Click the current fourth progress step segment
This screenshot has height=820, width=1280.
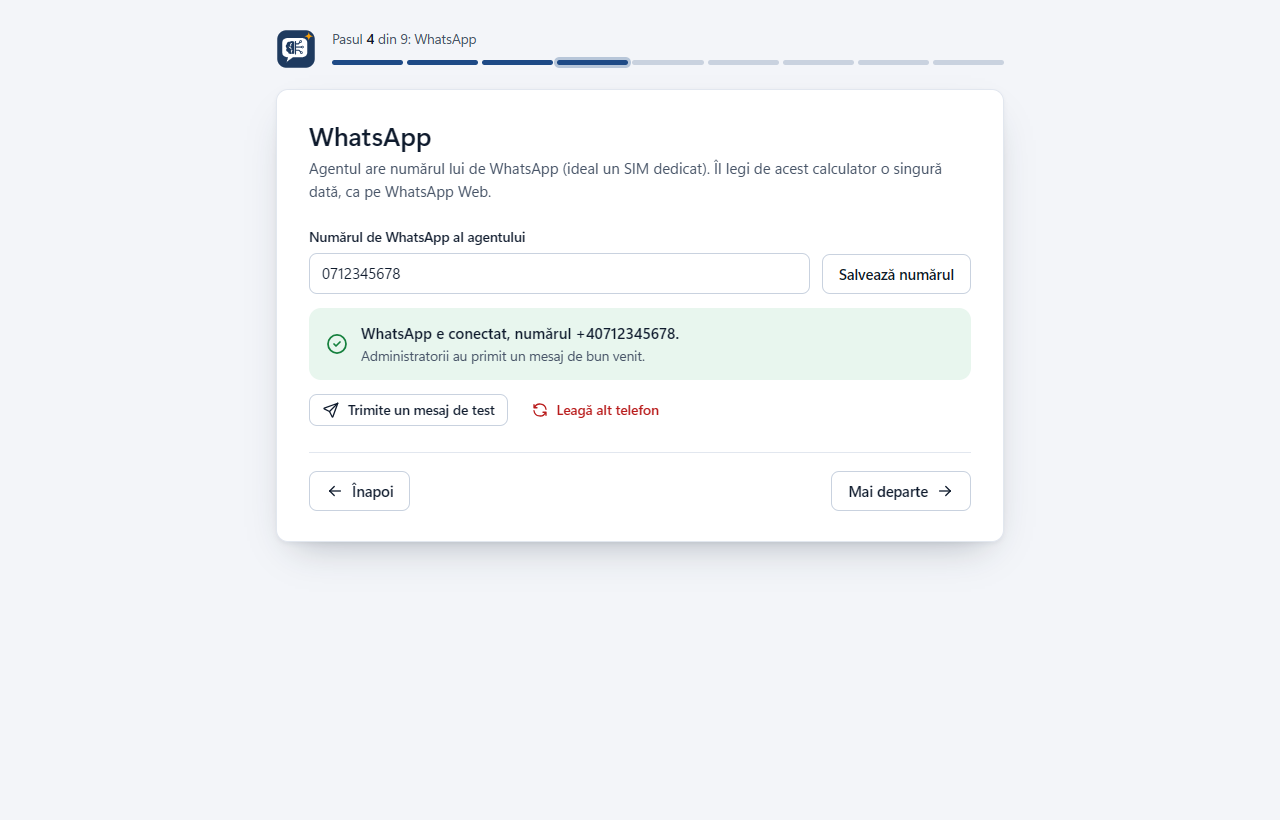click(x=593, y=62)
